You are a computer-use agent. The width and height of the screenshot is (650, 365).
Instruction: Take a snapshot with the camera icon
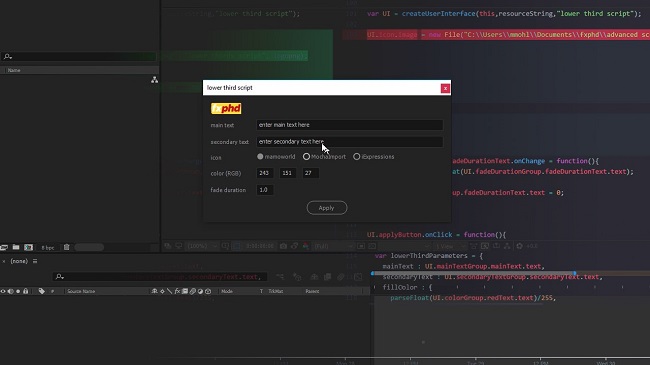284,246
